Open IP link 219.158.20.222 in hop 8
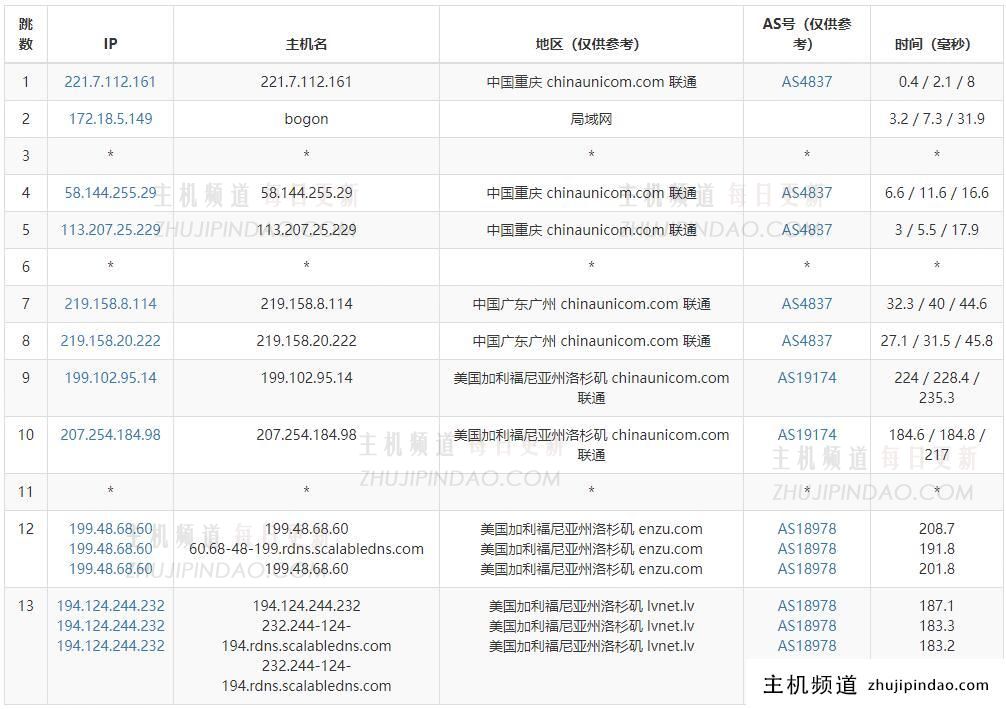The image size is (1006, 709). pos(110,341)
